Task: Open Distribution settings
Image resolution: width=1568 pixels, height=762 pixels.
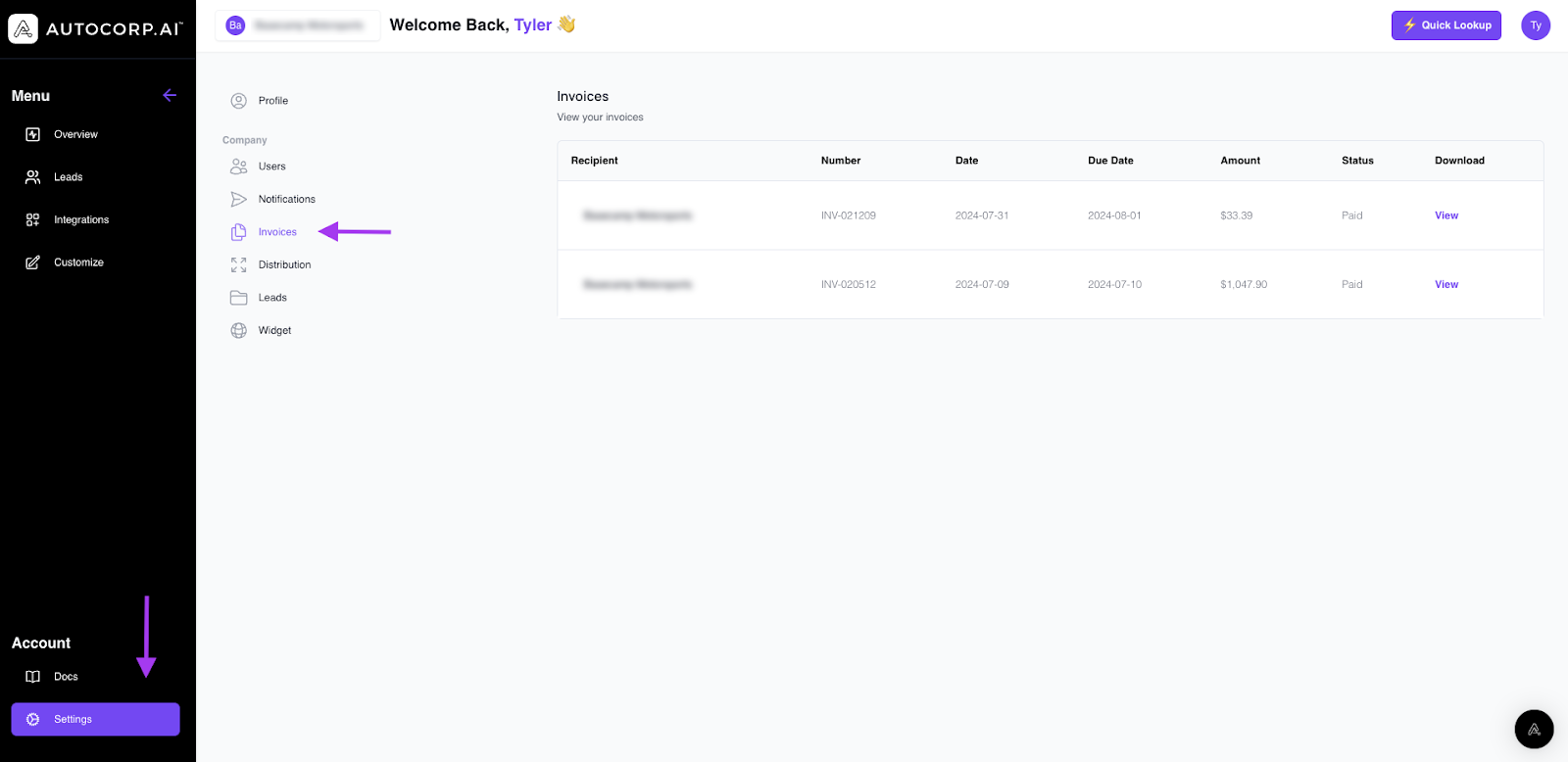Action: [x=284, y=264]
